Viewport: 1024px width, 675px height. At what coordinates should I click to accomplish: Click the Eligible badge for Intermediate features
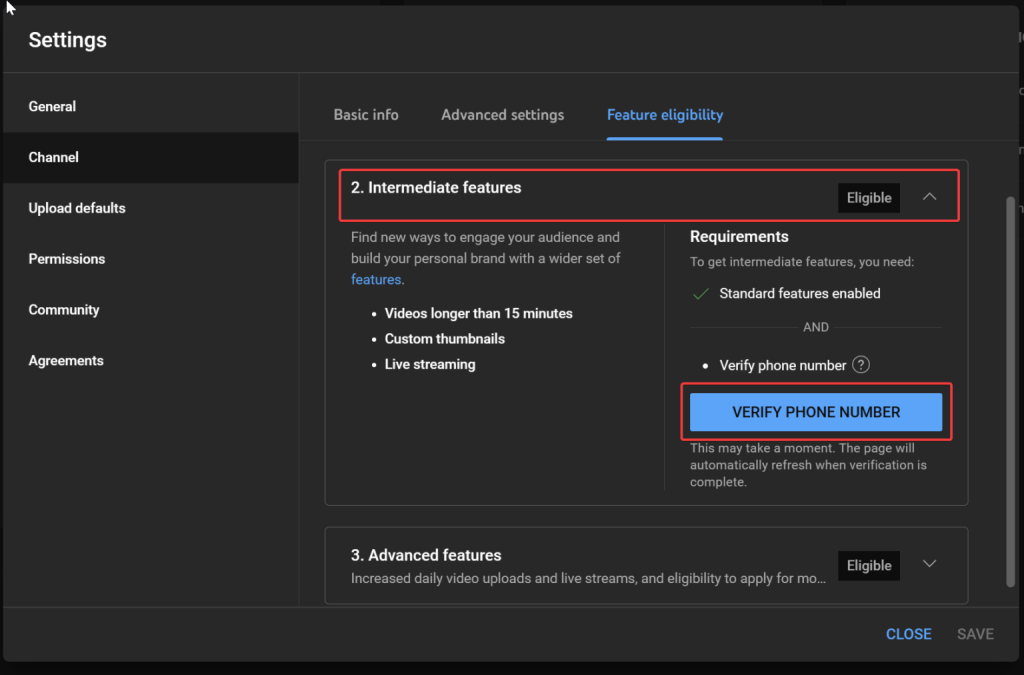click(x=868, y=198)
